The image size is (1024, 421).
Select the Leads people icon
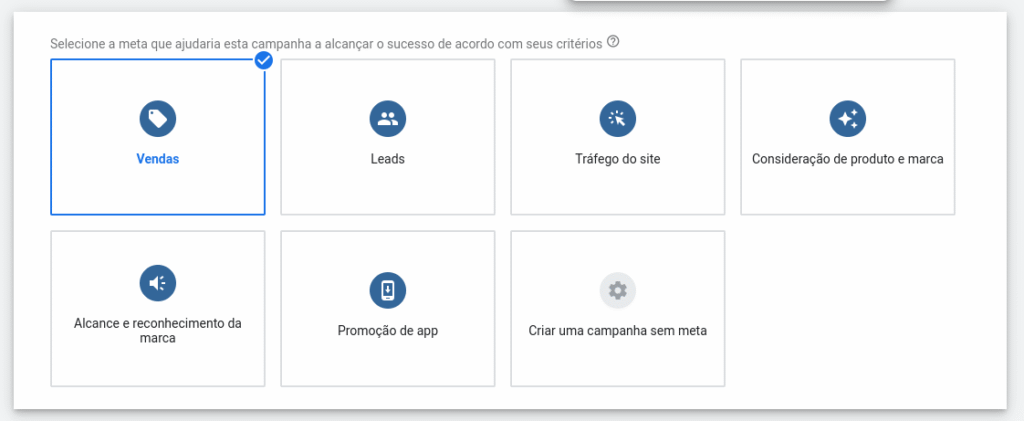coord(388,119)
